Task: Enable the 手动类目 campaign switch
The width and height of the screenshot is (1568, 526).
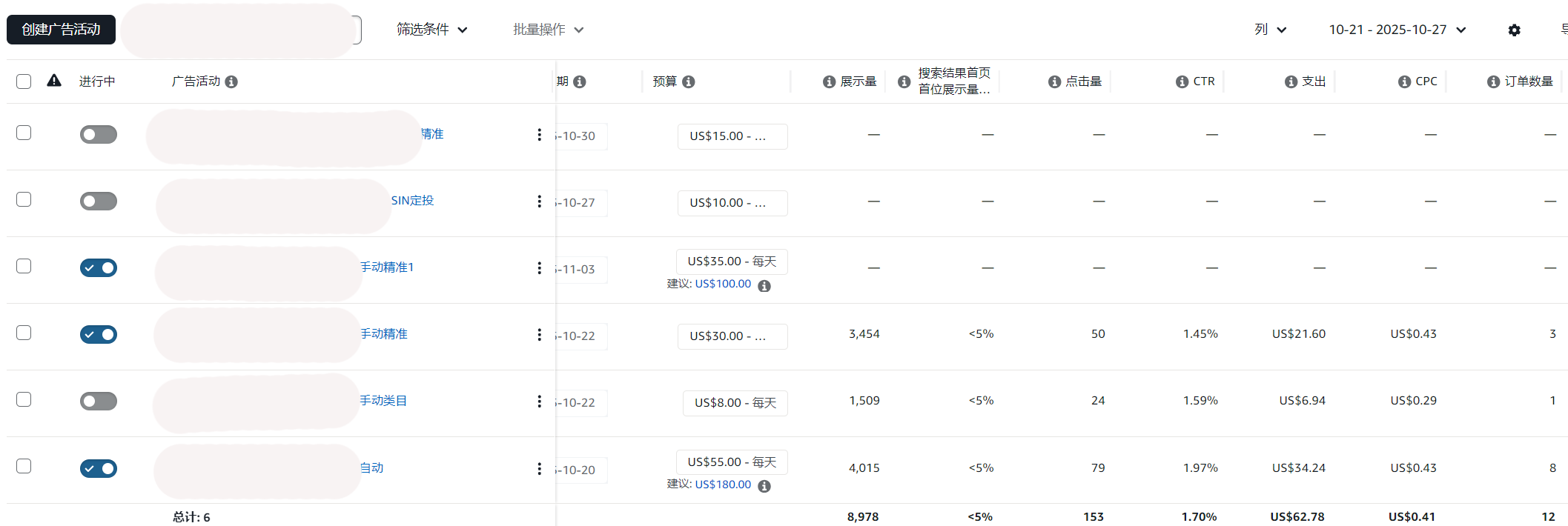Action: coord(99,402)
